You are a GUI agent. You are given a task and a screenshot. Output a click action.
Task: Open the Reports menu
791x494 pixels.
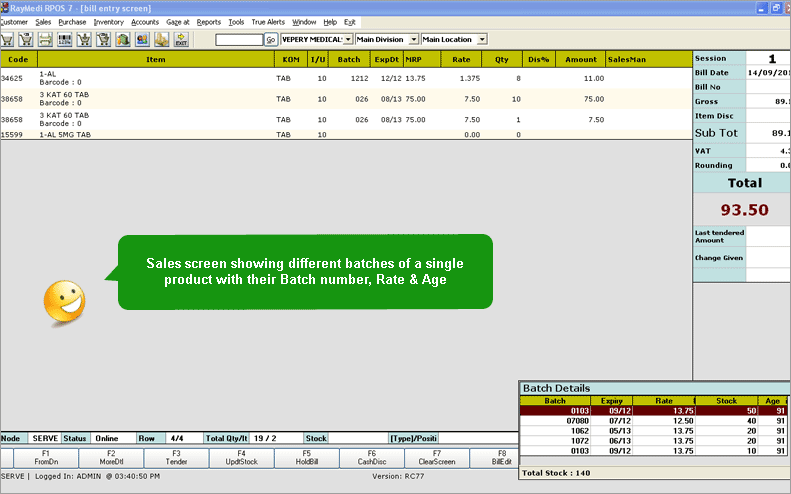point(209,21)
